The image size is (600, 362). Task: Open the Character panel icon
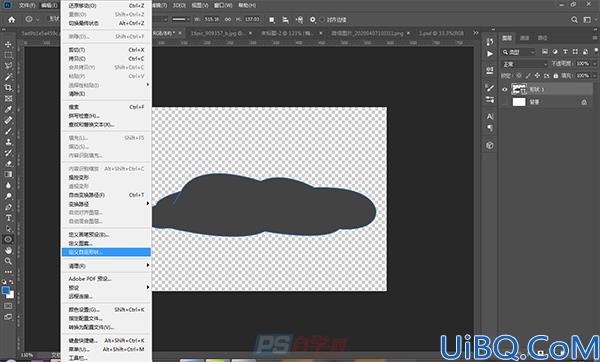coord(490,116)
